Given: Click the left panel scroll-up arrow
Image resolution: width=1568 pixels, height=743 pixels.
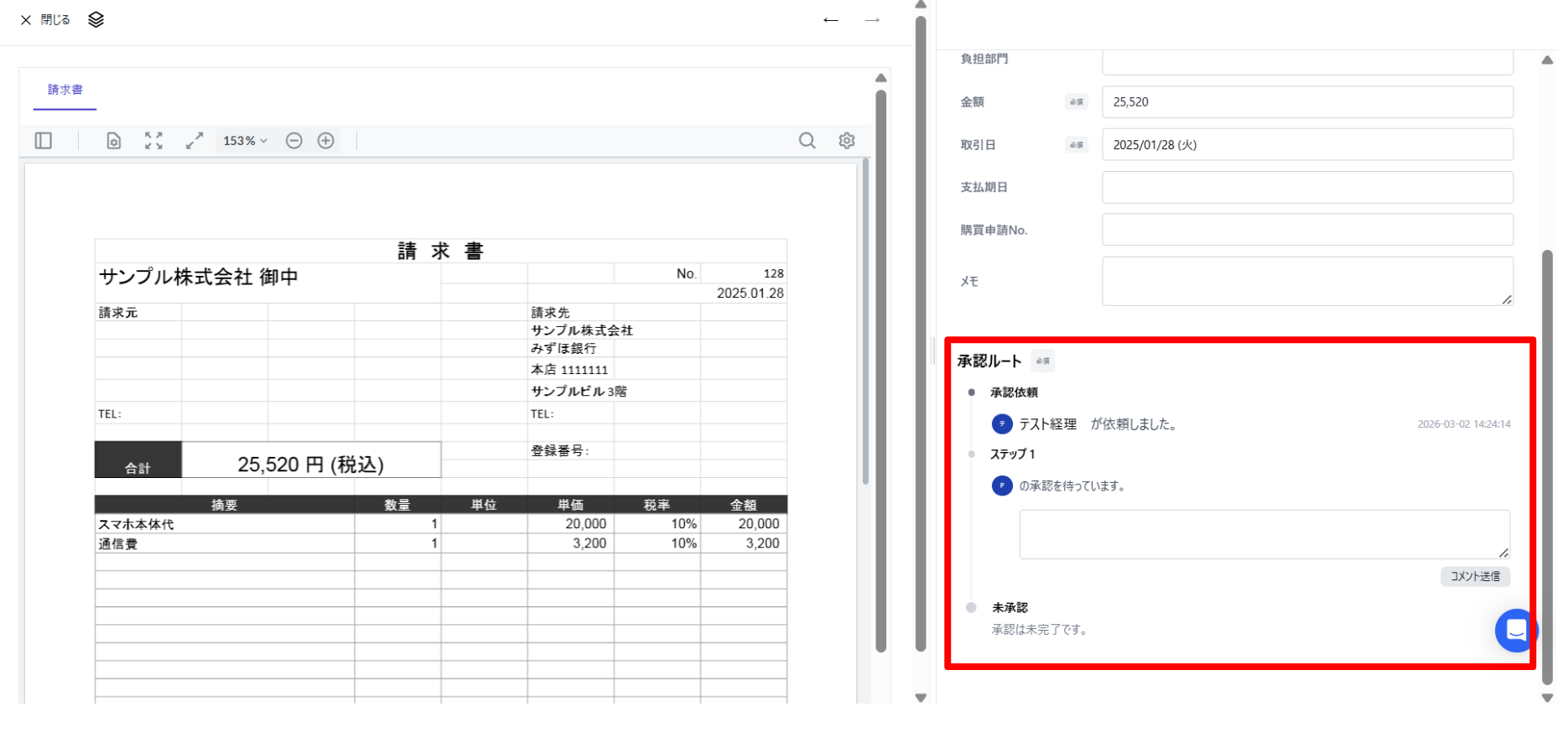Looking at the screenshot, I should click(x=921, y=5).
